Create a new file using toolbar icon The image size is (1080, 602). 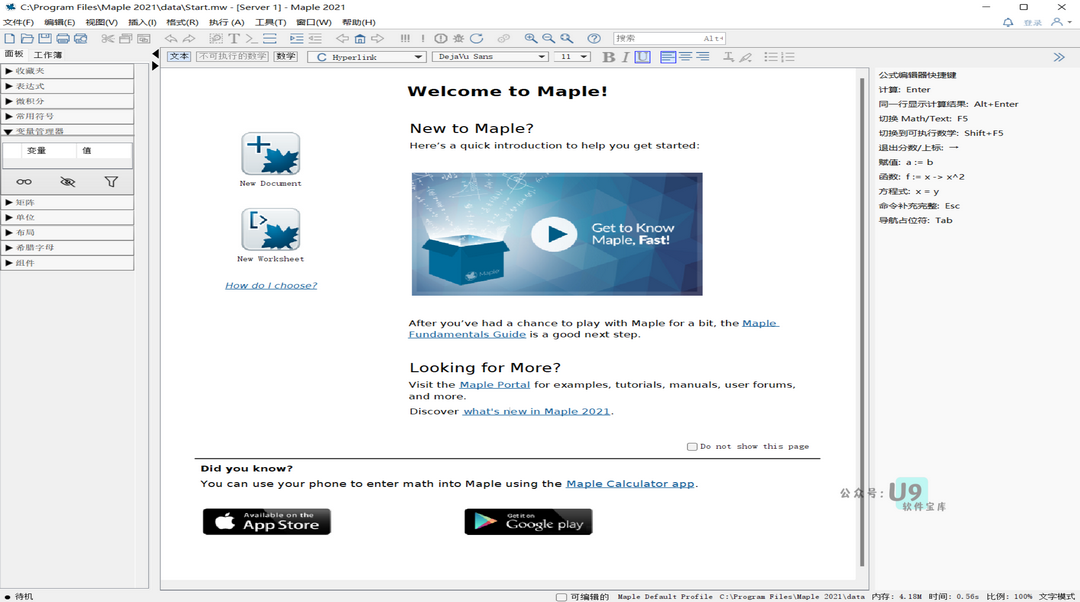pyautogui.click(x=10, y=39)
